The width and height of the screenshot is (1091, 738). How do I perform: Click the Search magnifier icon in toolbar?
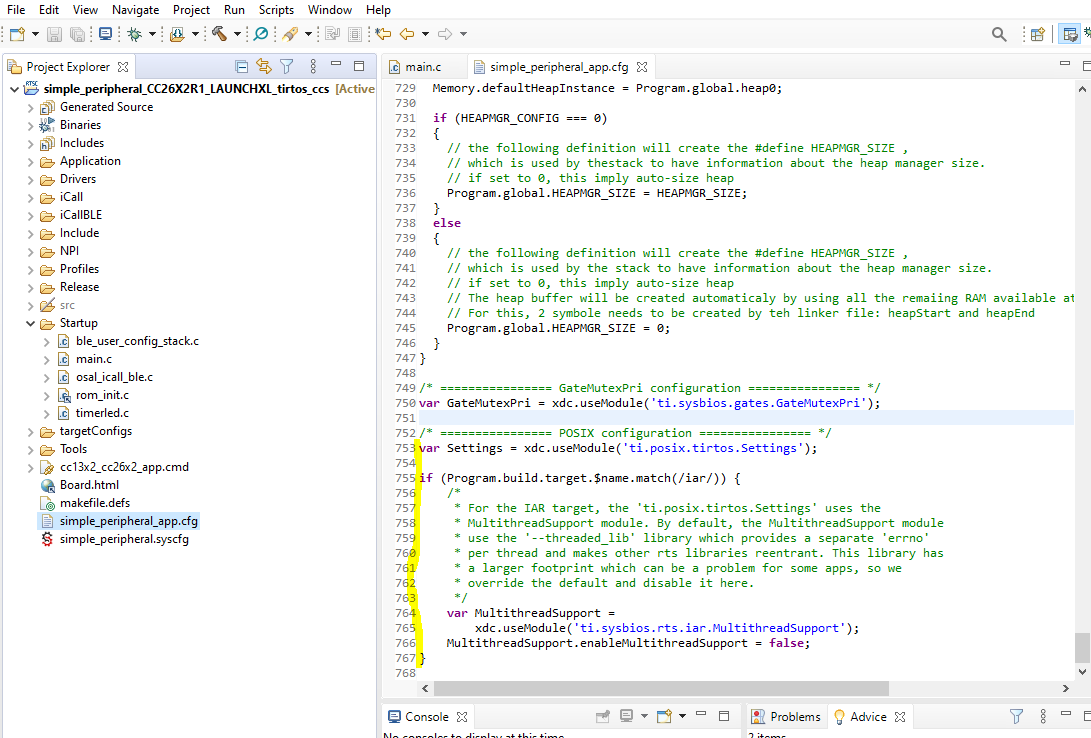click(999, 34)
